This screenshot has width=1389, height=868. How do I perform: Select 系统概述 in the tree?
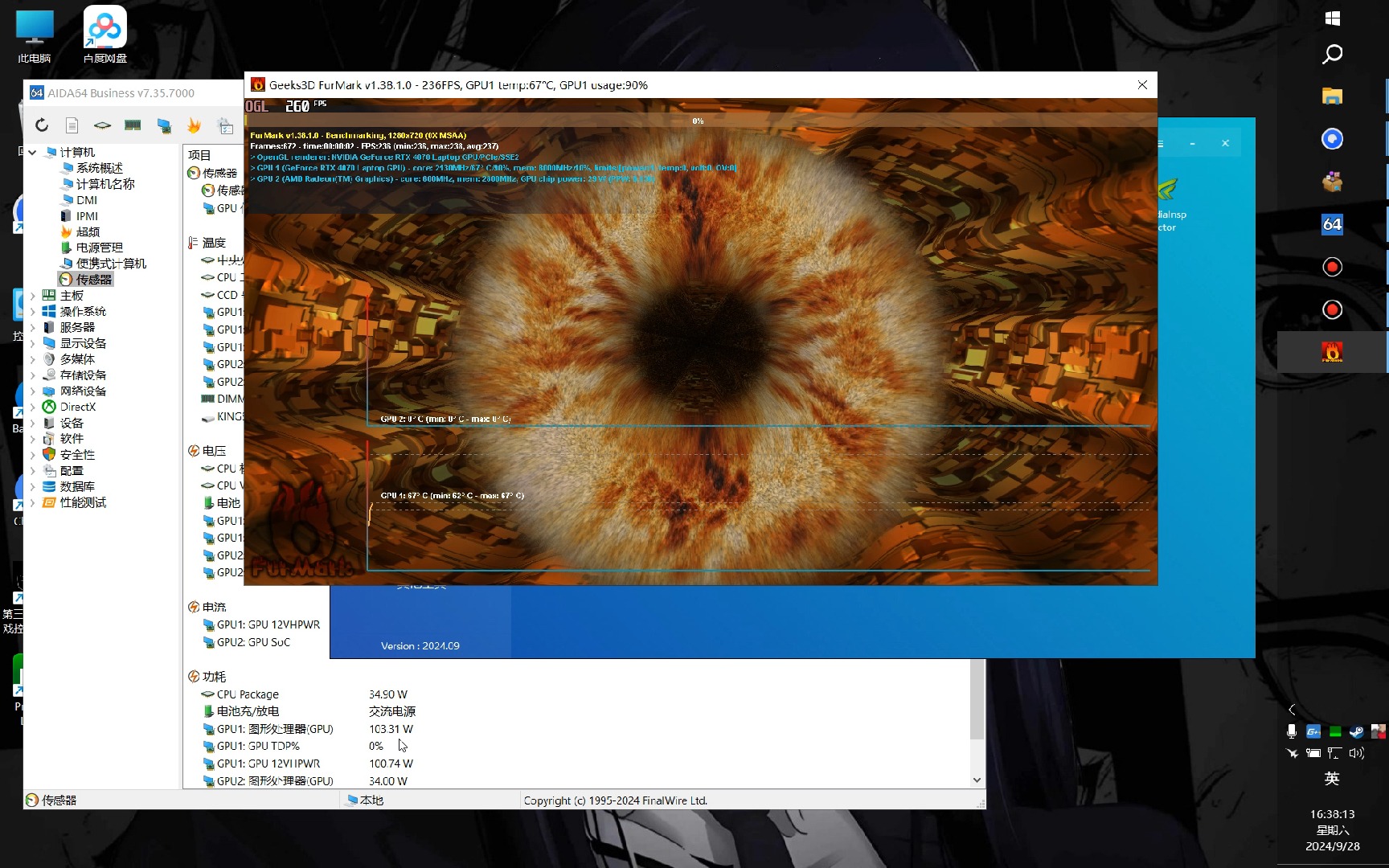tap(99, 168)
